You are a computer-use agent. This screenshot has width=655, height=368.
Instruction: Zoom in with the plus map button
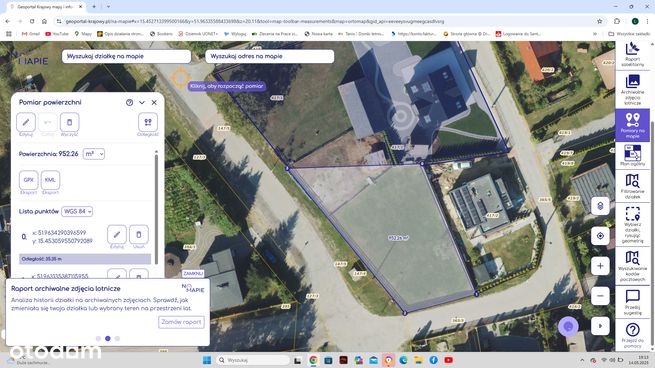click(x=600, y=266)
